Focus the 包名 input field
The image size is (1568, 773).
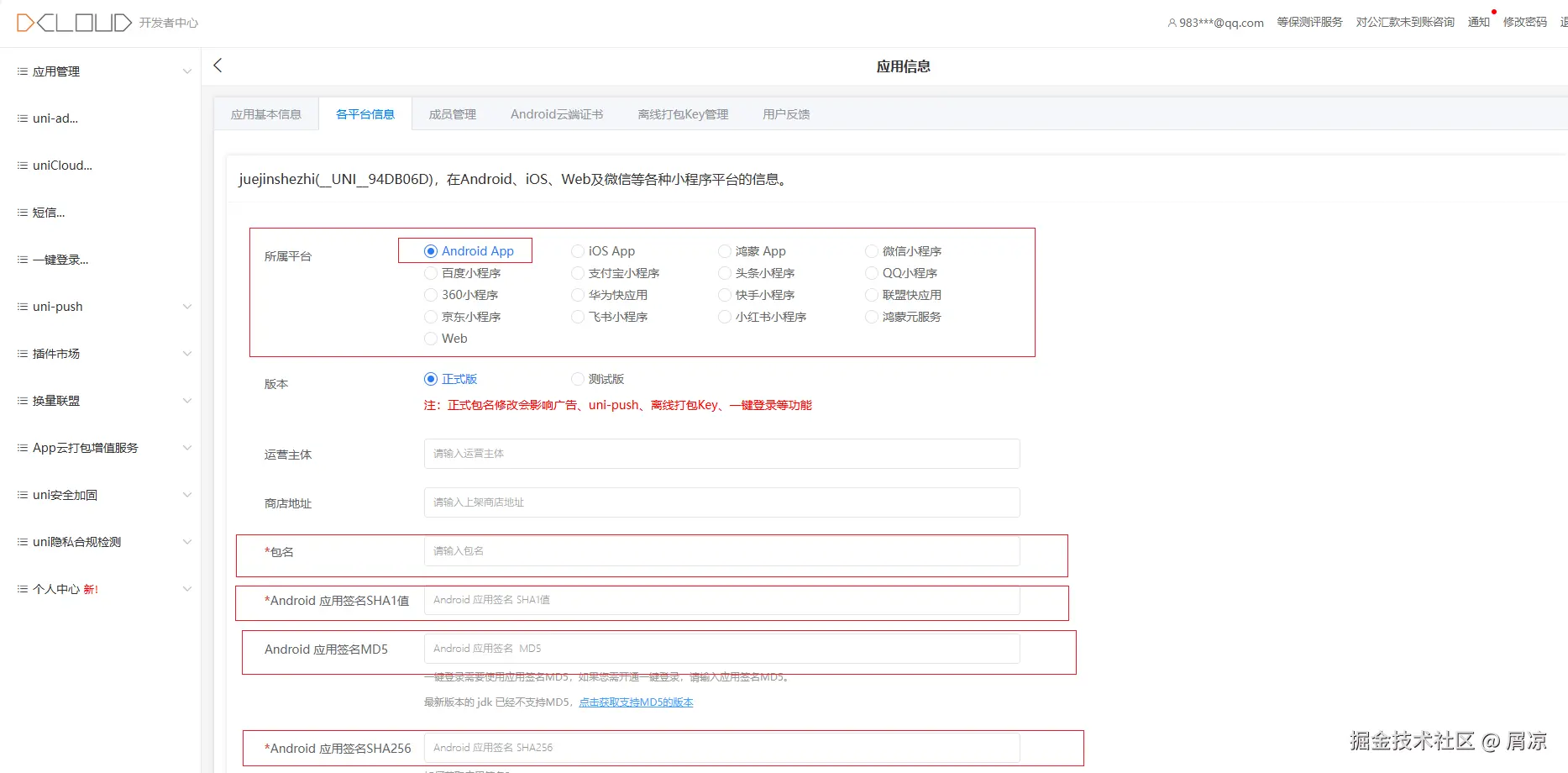(x=722, y=551)
